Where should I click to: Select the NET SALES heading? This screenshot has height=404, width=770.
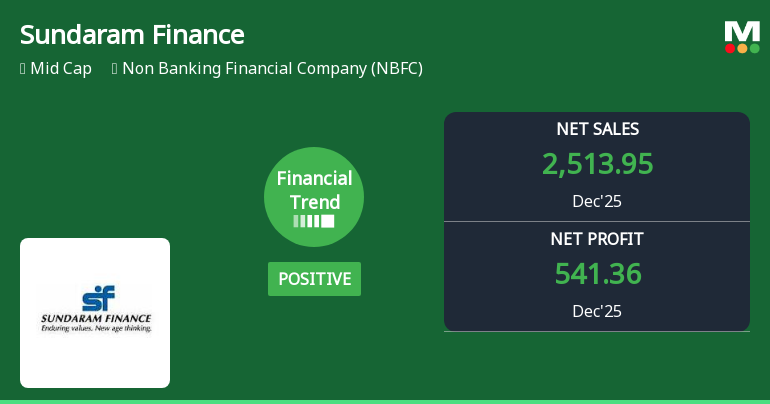pyautogui.click(x=597, y=129)
